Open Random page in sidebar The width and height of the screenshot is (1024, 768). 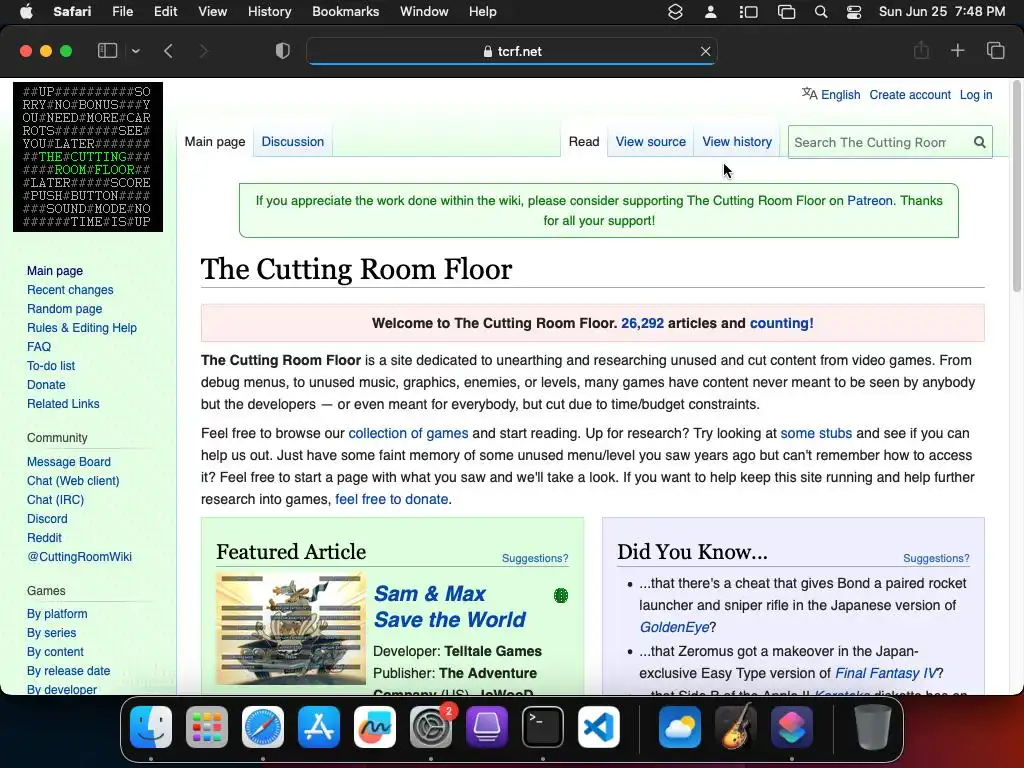click(65, 308)
